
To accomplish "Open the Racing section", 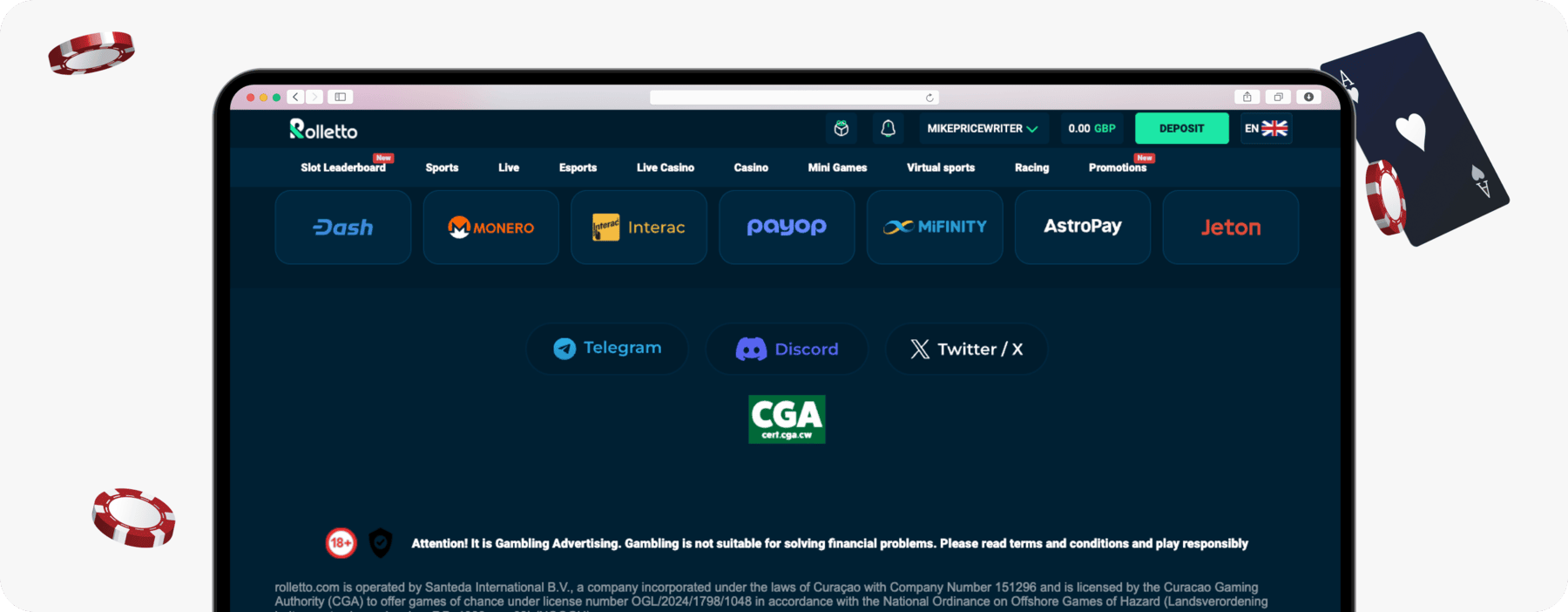I will click(1031, 167).
